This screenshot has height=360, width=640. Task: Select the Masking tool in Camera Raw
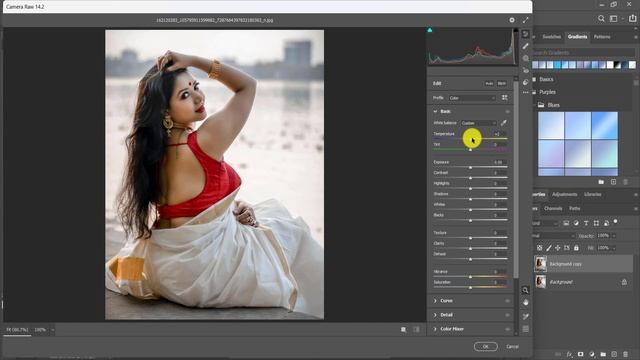(526, 58)
